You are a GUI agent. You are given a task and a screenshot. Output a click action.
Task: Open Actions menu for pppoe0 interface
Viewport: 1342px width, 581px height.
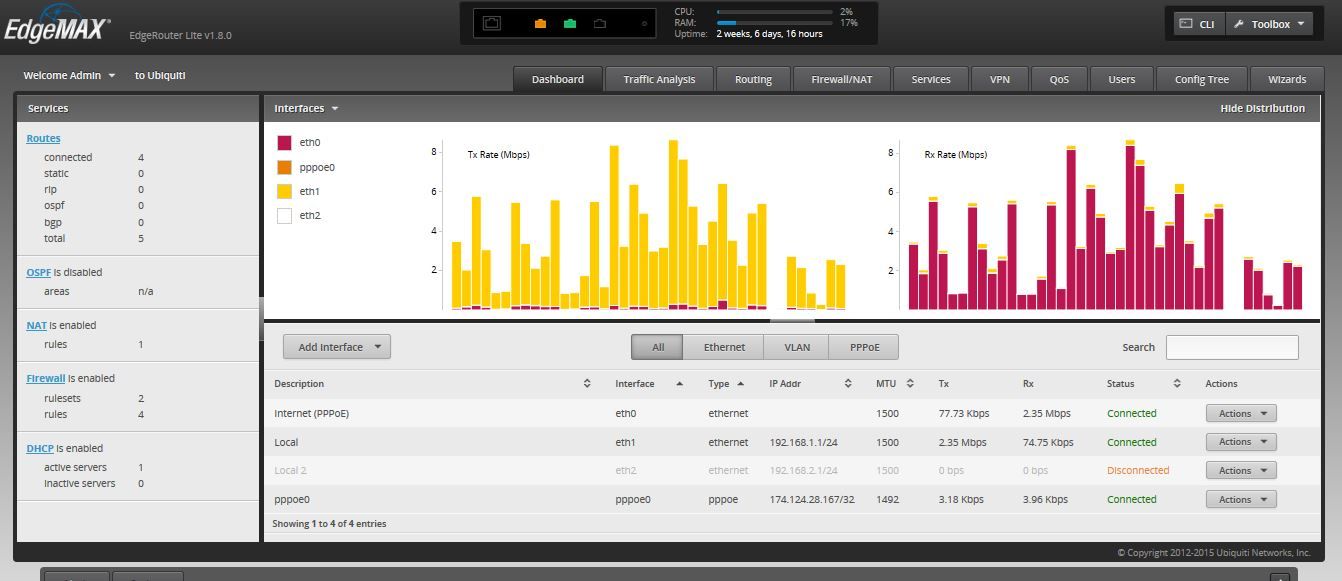[x=1240, y=499]
